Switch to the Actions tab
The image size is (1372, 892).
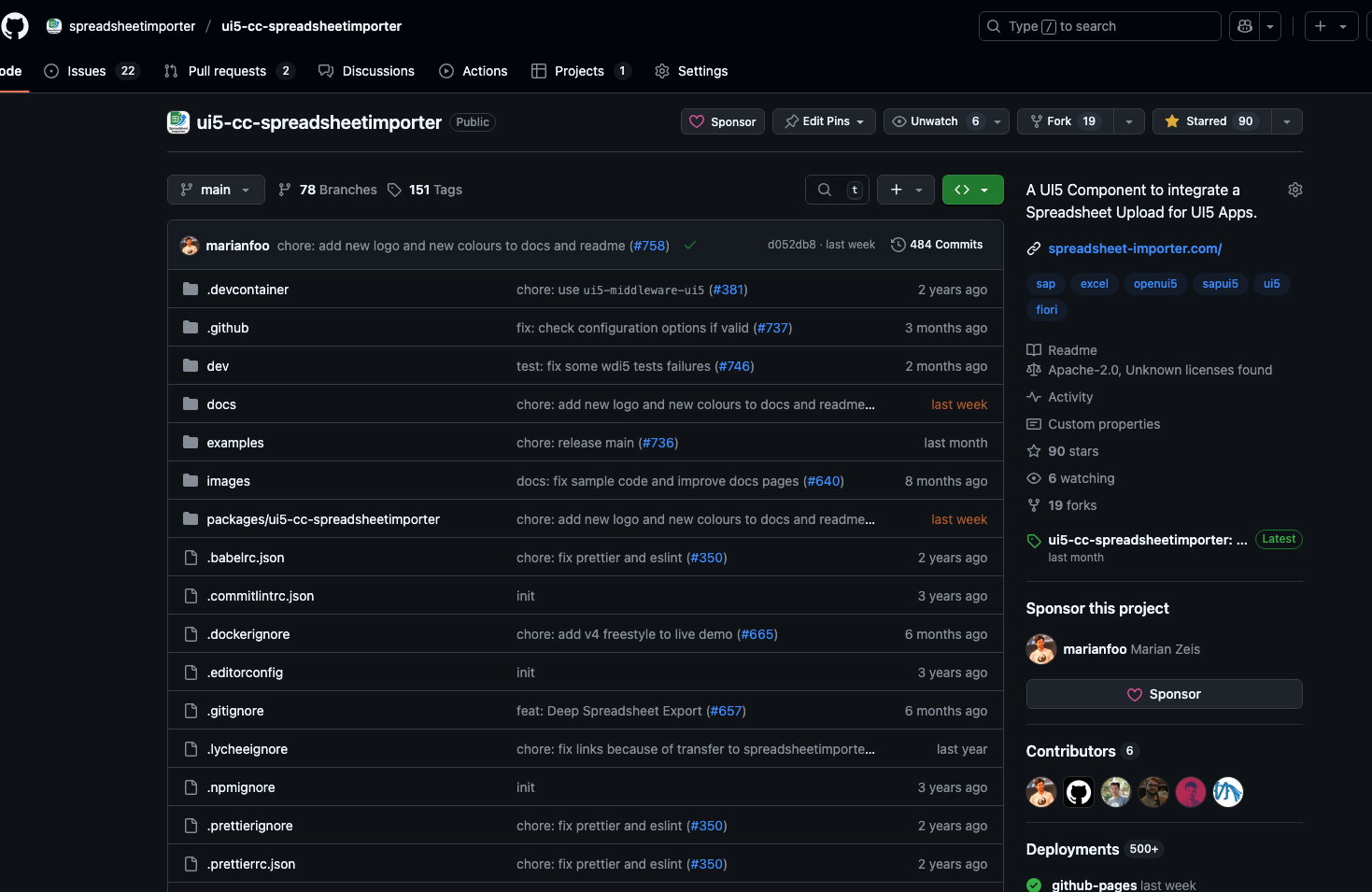474,71
